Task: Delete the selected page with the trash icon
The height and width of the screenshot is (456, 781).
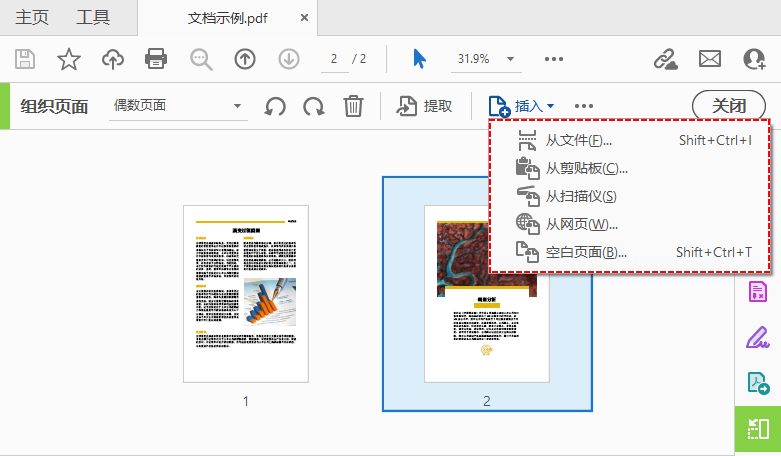Action: coord(353,106)
